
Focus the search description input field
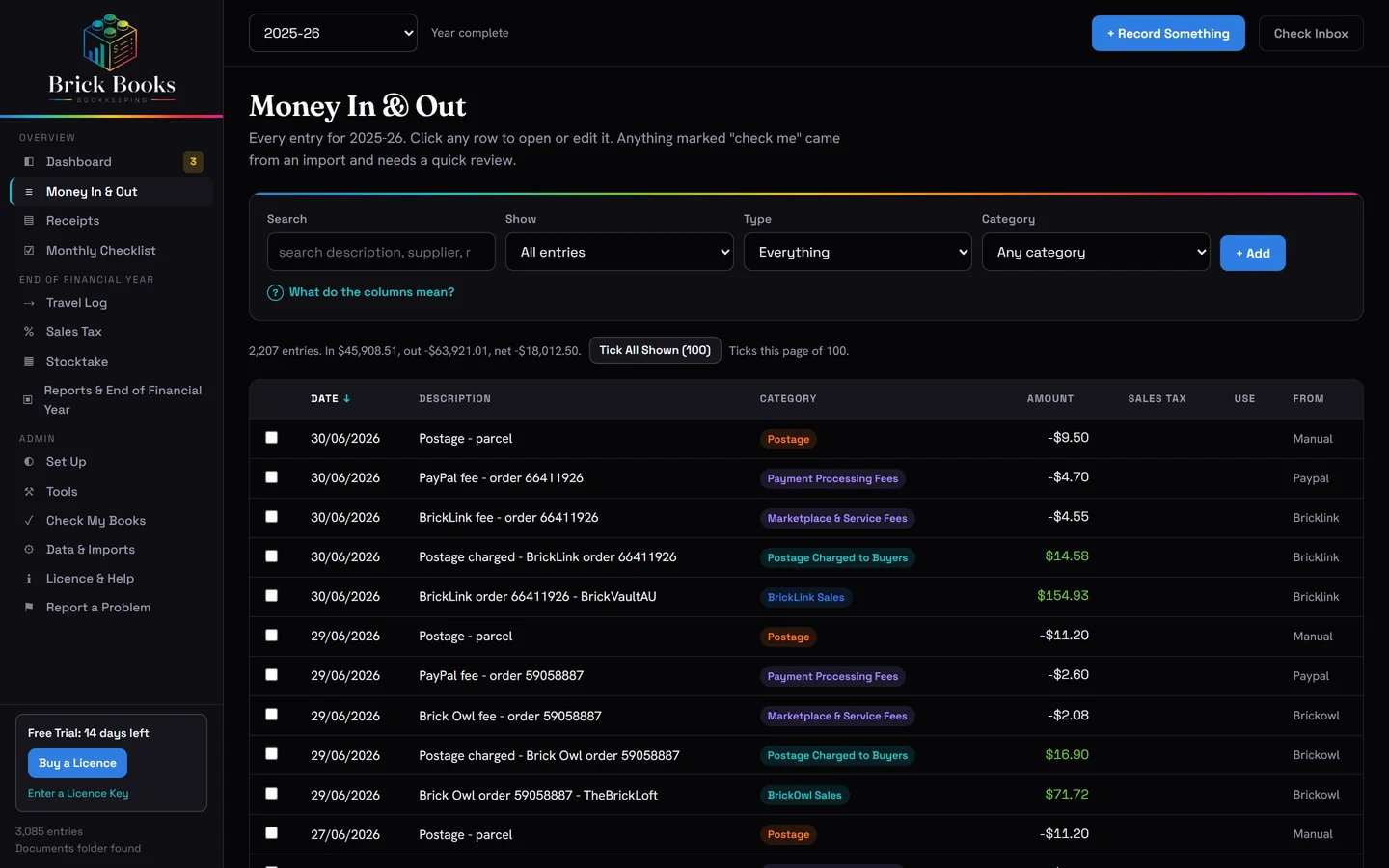tap(381, 252)
